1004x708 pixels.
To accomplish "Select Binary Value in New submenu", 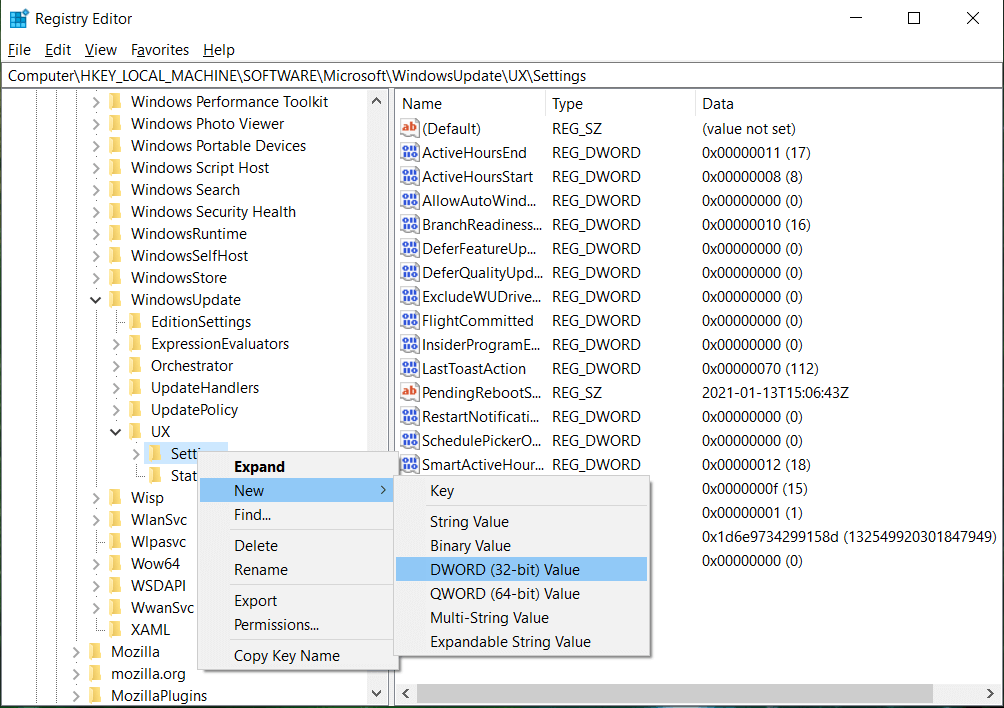I will click(521, 545).
